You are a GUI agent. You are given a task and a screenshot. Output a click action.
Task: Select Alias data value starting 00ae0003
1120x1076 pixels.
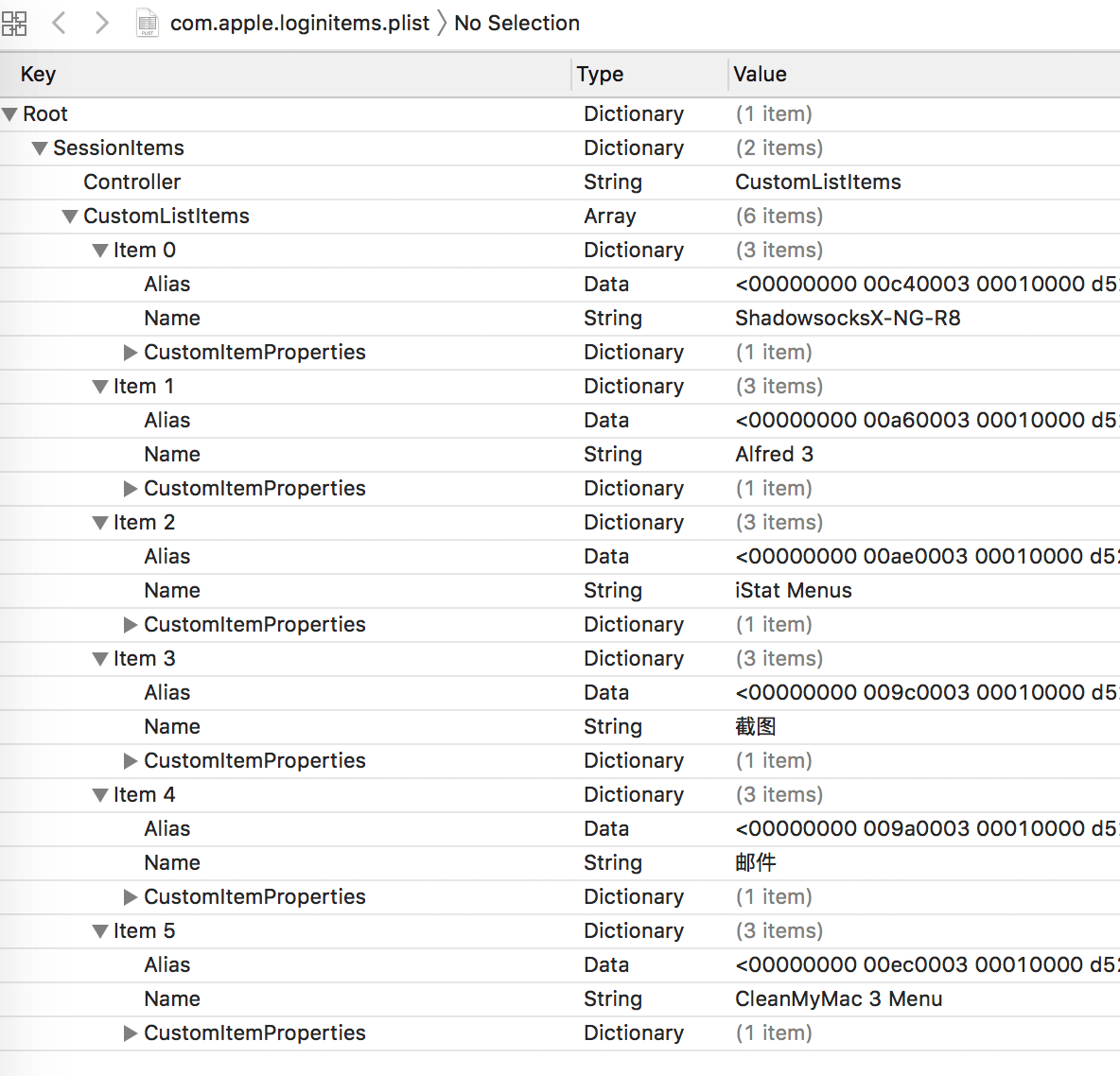click(x=927, y=556)
